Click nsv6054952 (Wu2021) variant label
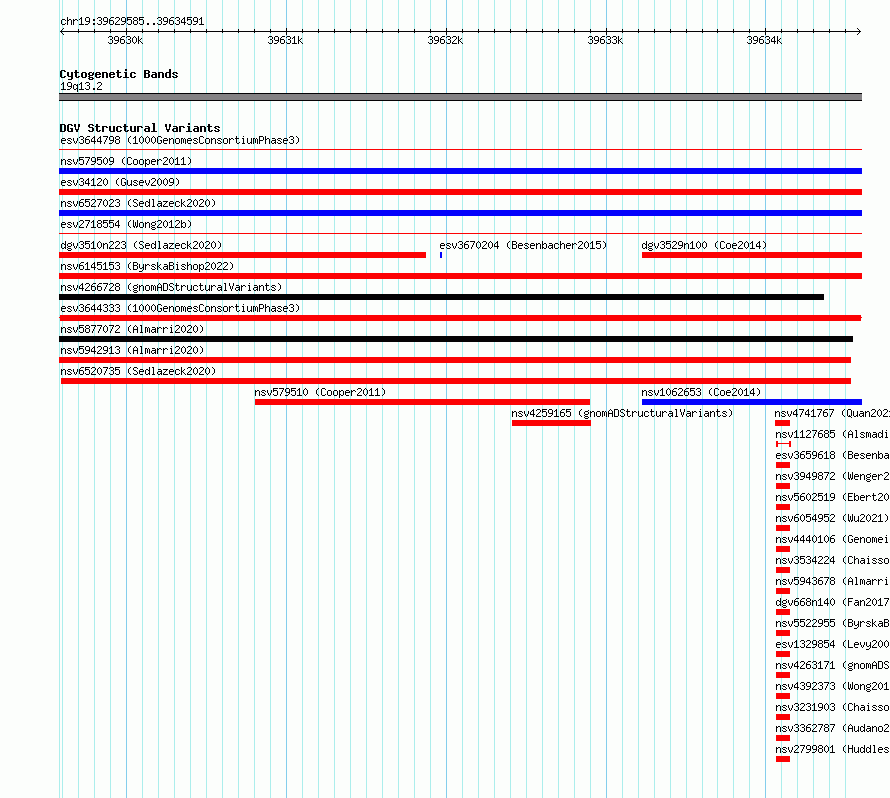Image resolution: width=890 pixels, height=798 pixels. [x=832, y=518]
